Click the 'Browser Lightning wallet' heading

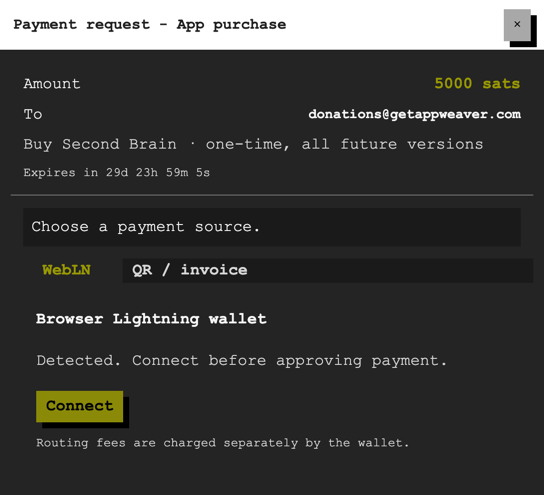[151, 319]
